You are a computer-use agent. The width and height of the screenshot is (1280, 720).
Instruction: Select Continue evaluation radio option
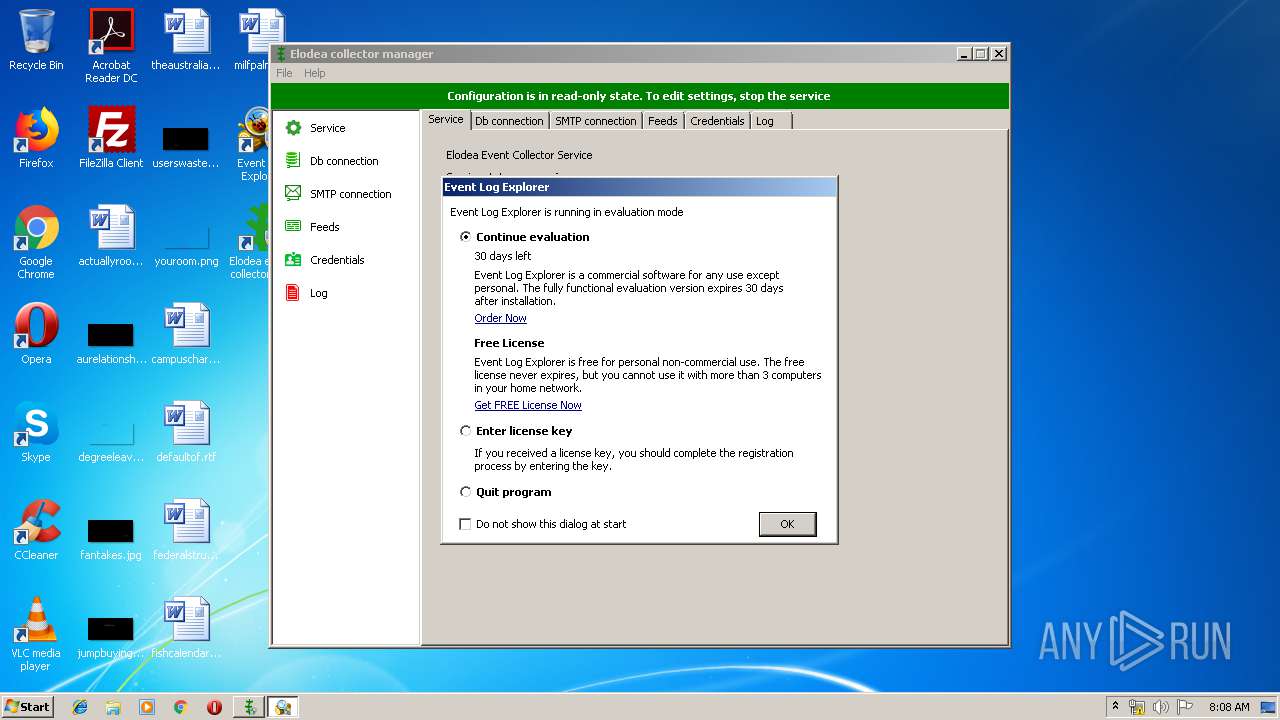pos(465,237)
